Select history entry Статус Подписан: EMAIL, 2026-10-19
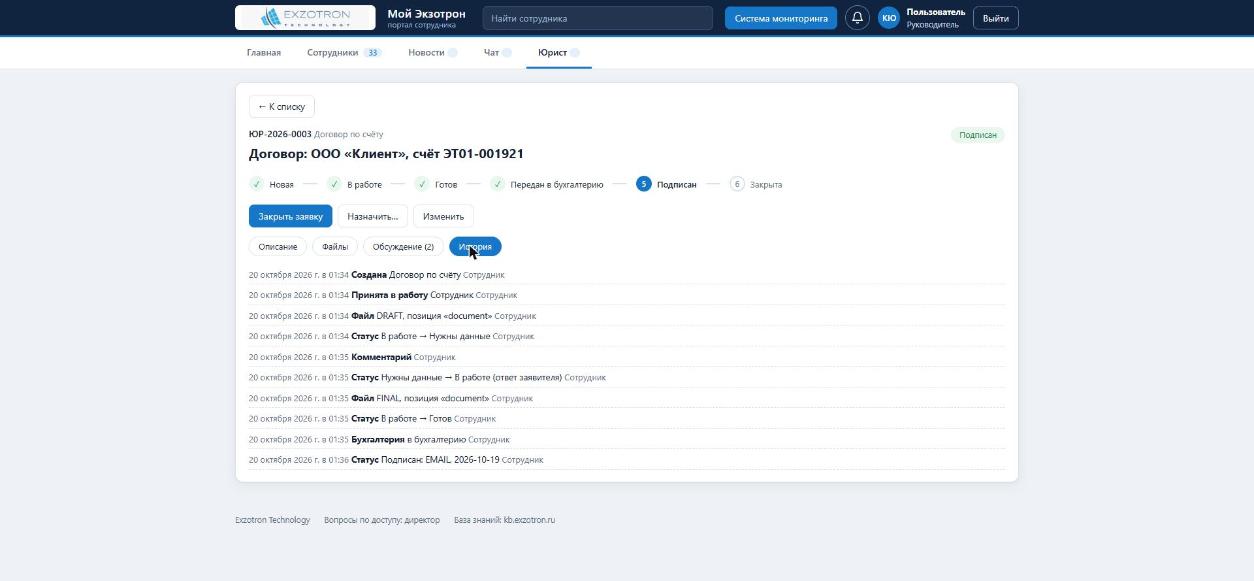1254x581 pixels. tap(627, 460)
